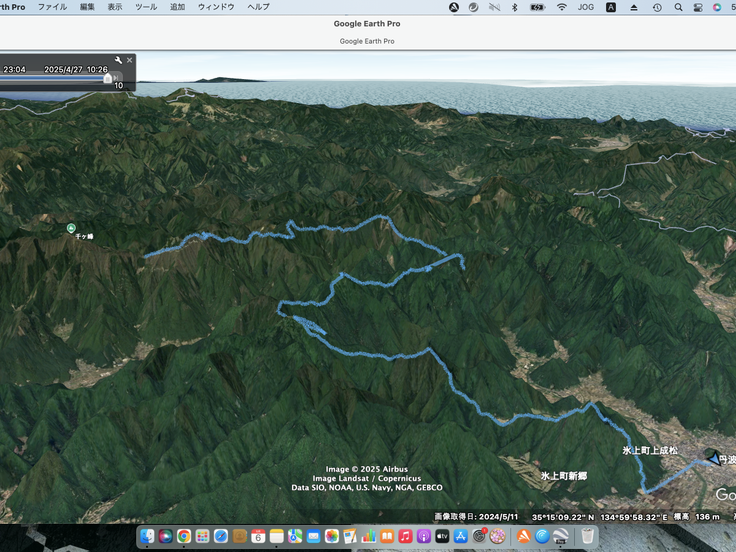Toggle Wi-Fi menu bar icon
The height and width of the screenshot is (552, 736).
tap(562, 7)
